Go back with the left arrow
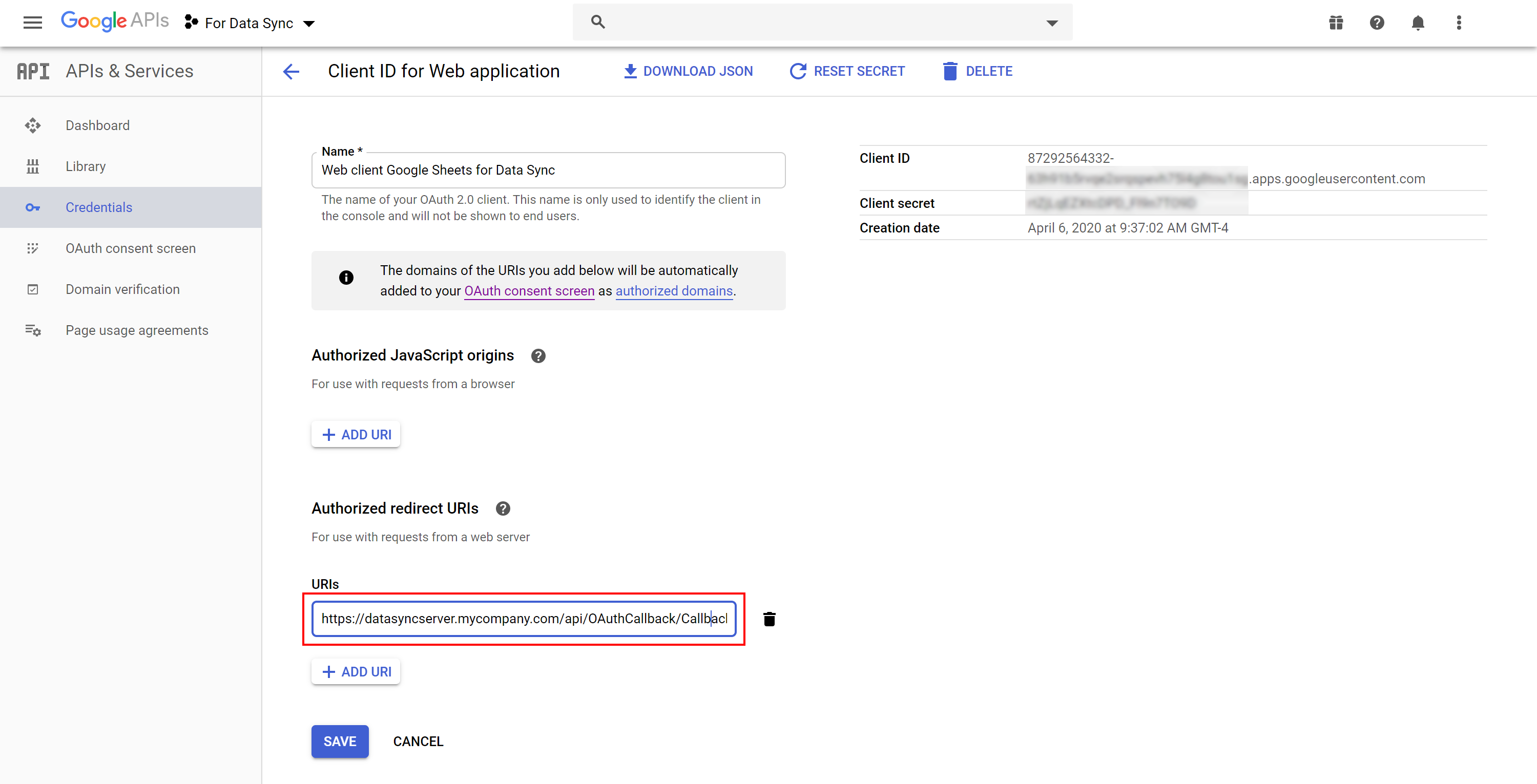Viewport: 1537px width, 784px height. pyautogui.click(x=291, y=72)
